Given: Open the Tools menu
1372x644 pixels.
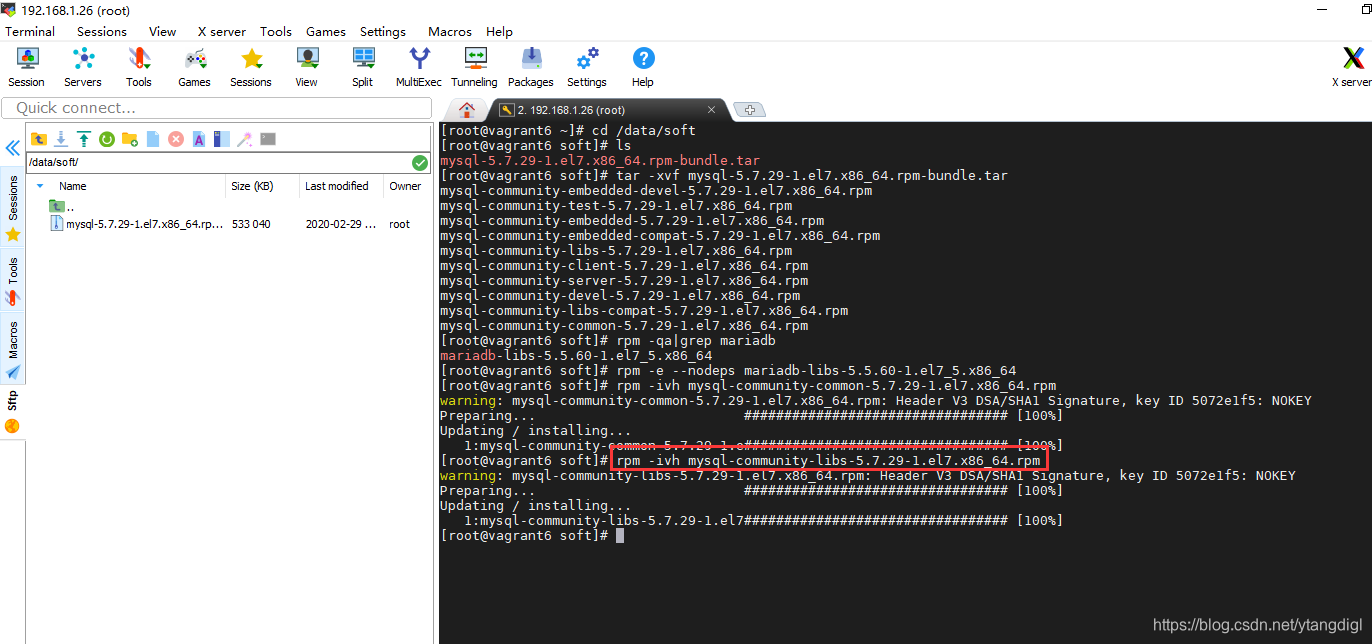Looking at the screenshot, I should pos(276,31).
